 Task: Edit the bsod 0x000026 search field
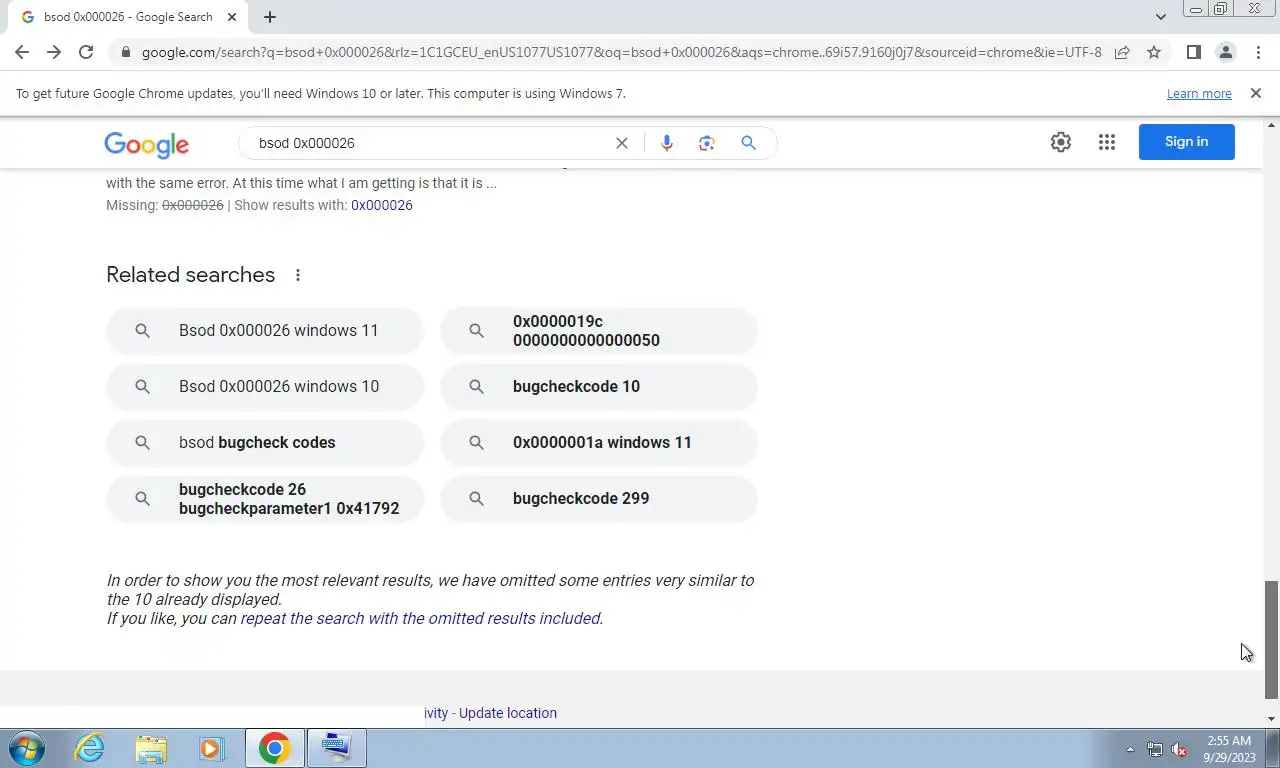430,143
